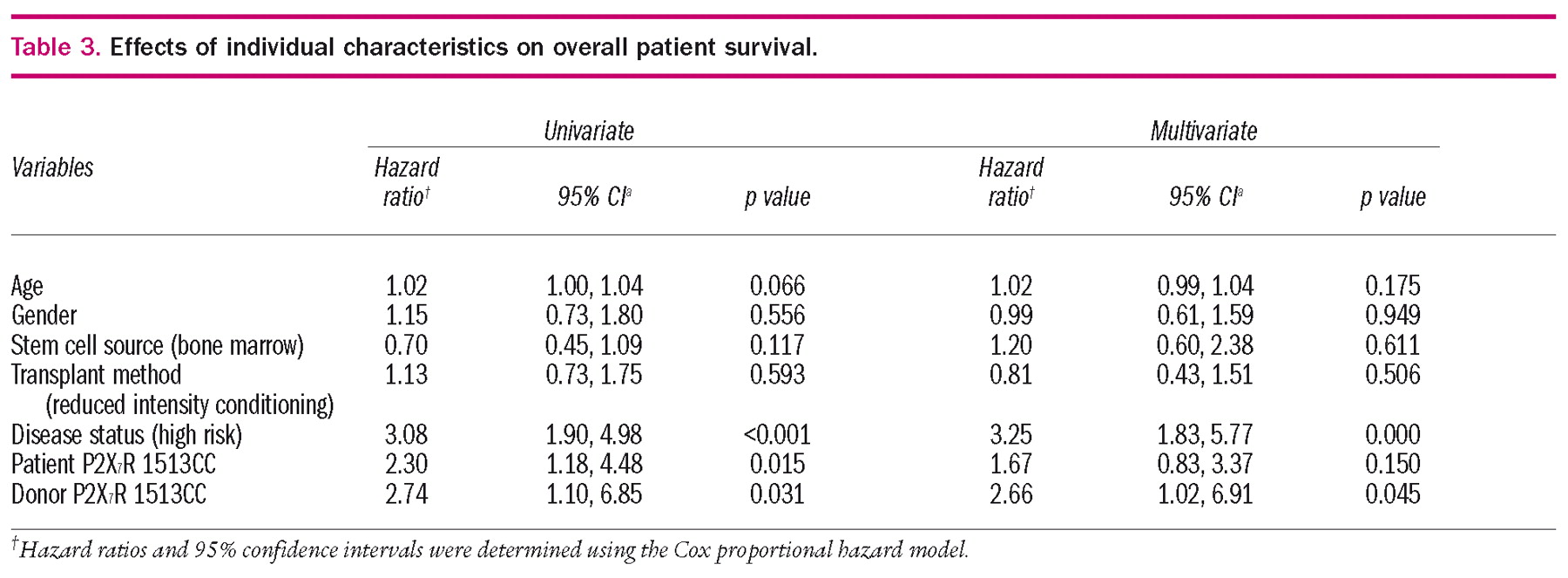Select the confidence interval 1.83, 5.77 cell
Screen dimensions: 1568x578
1205,434
